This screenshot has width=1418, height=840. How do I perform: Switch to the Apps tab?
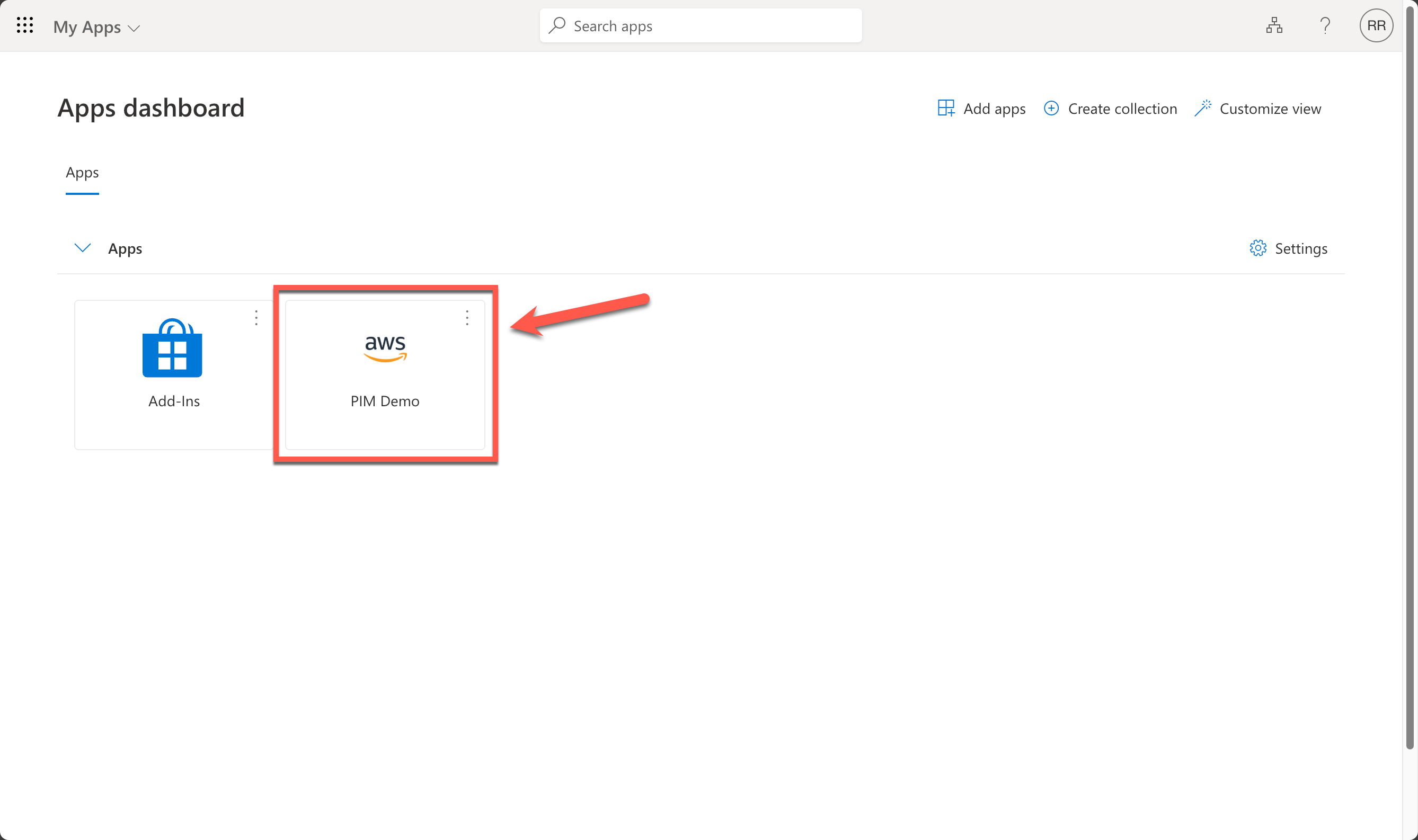[x=82, y=173]
